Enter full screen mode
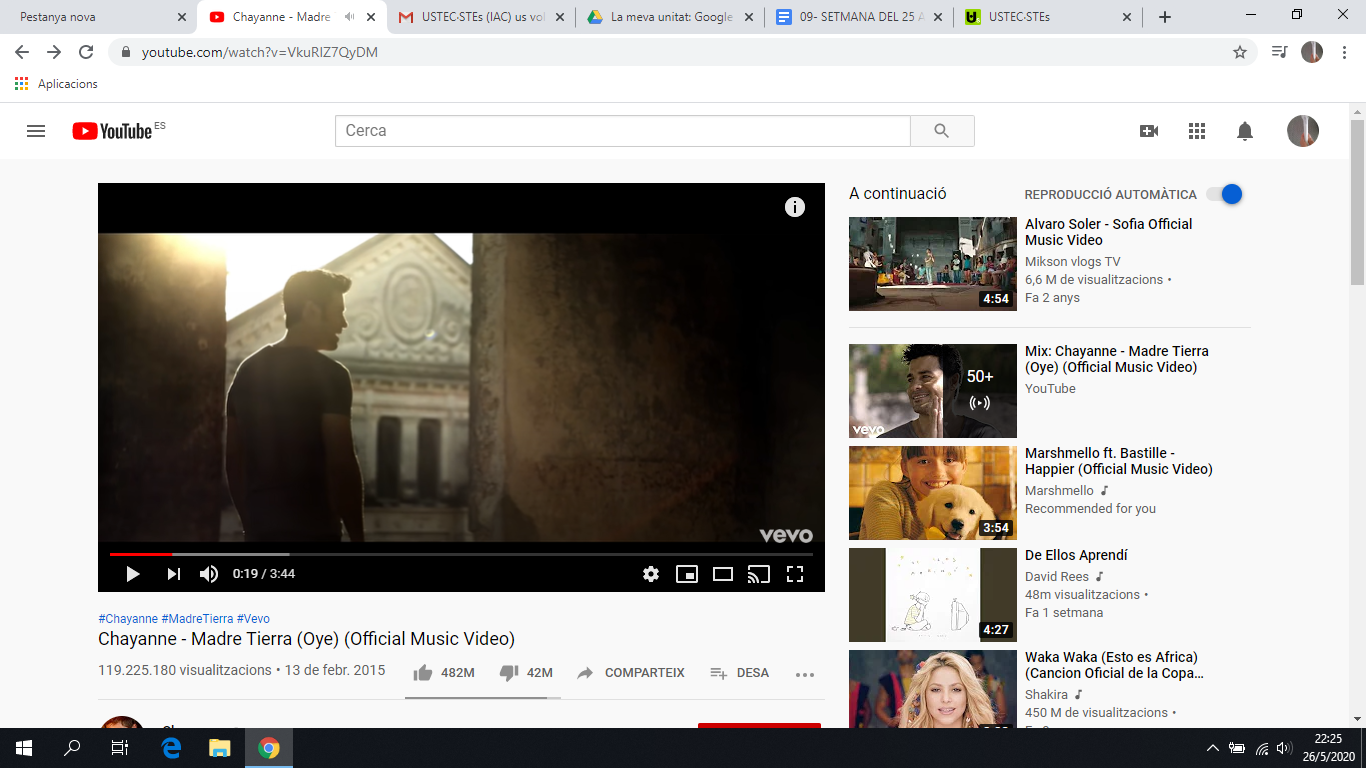1366x768 pixels. [x=795, y=574]
